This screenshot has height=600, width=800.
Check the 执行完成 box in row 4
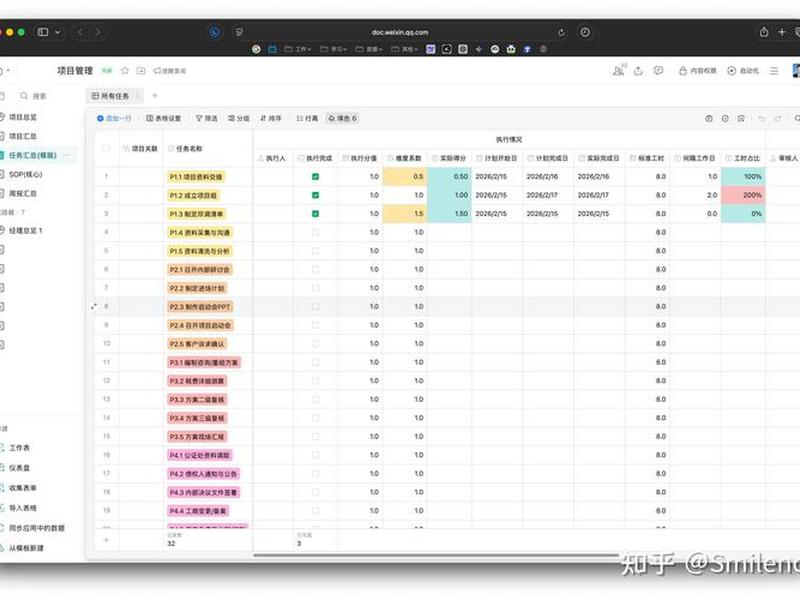point(315,232)
